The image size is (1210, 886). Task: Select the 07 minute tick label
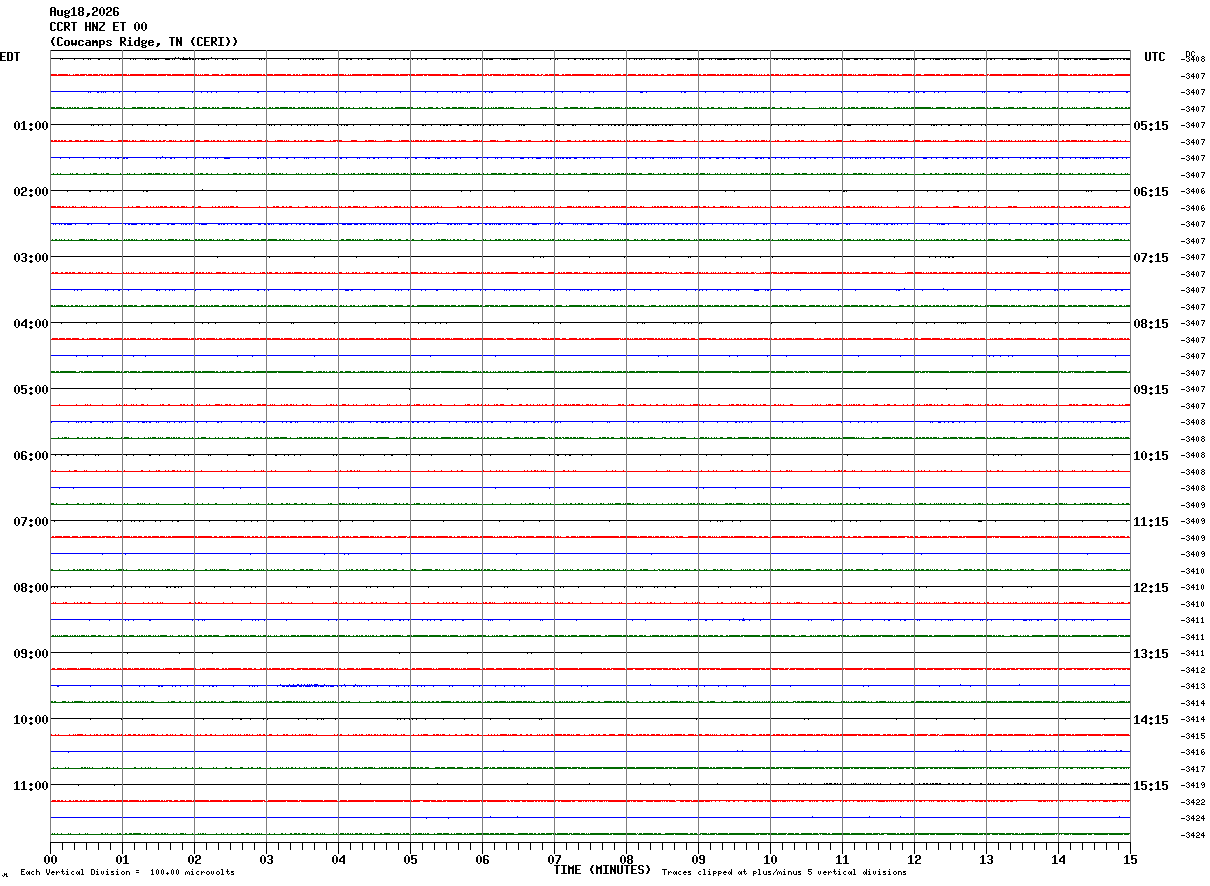[554, 859]
